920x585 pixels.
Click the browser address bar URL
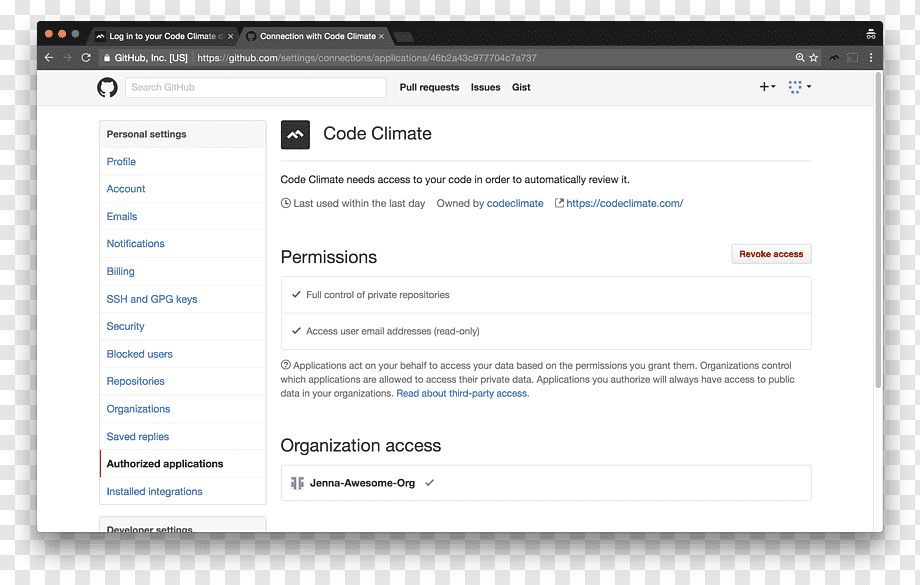[x=367, y=58]
